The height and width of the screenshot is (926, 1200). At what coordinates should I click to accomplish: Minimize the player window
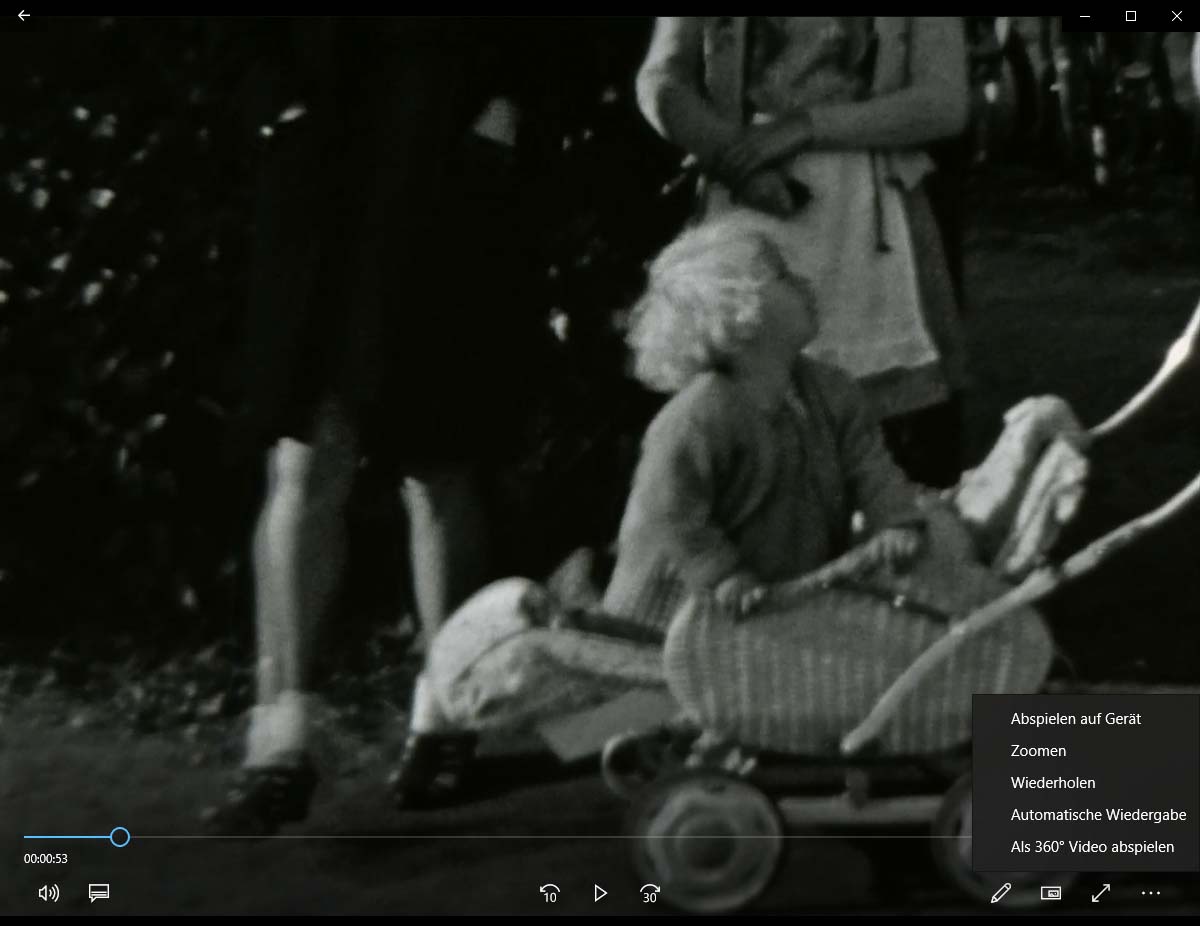(1085, 16)
